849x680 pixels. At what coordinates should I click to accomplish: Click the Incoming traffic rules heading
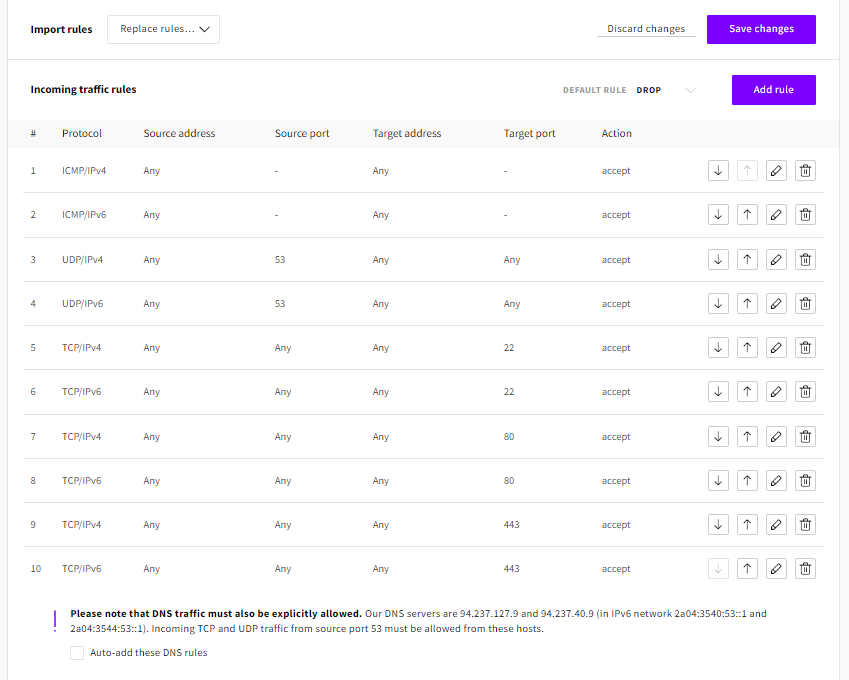point(83,89)
